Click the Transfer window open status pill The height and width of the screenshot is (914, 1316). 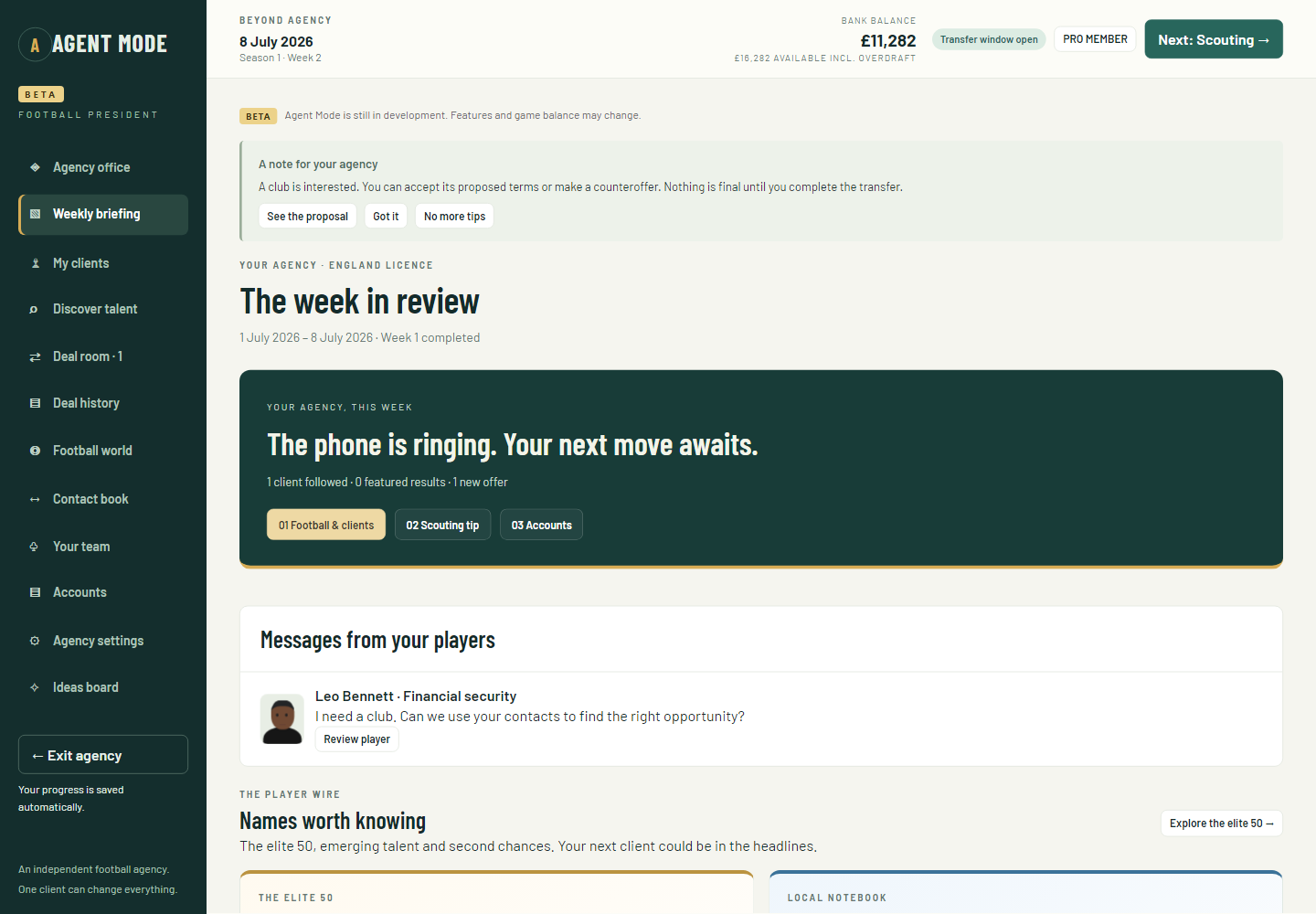[x=989, y=39]
